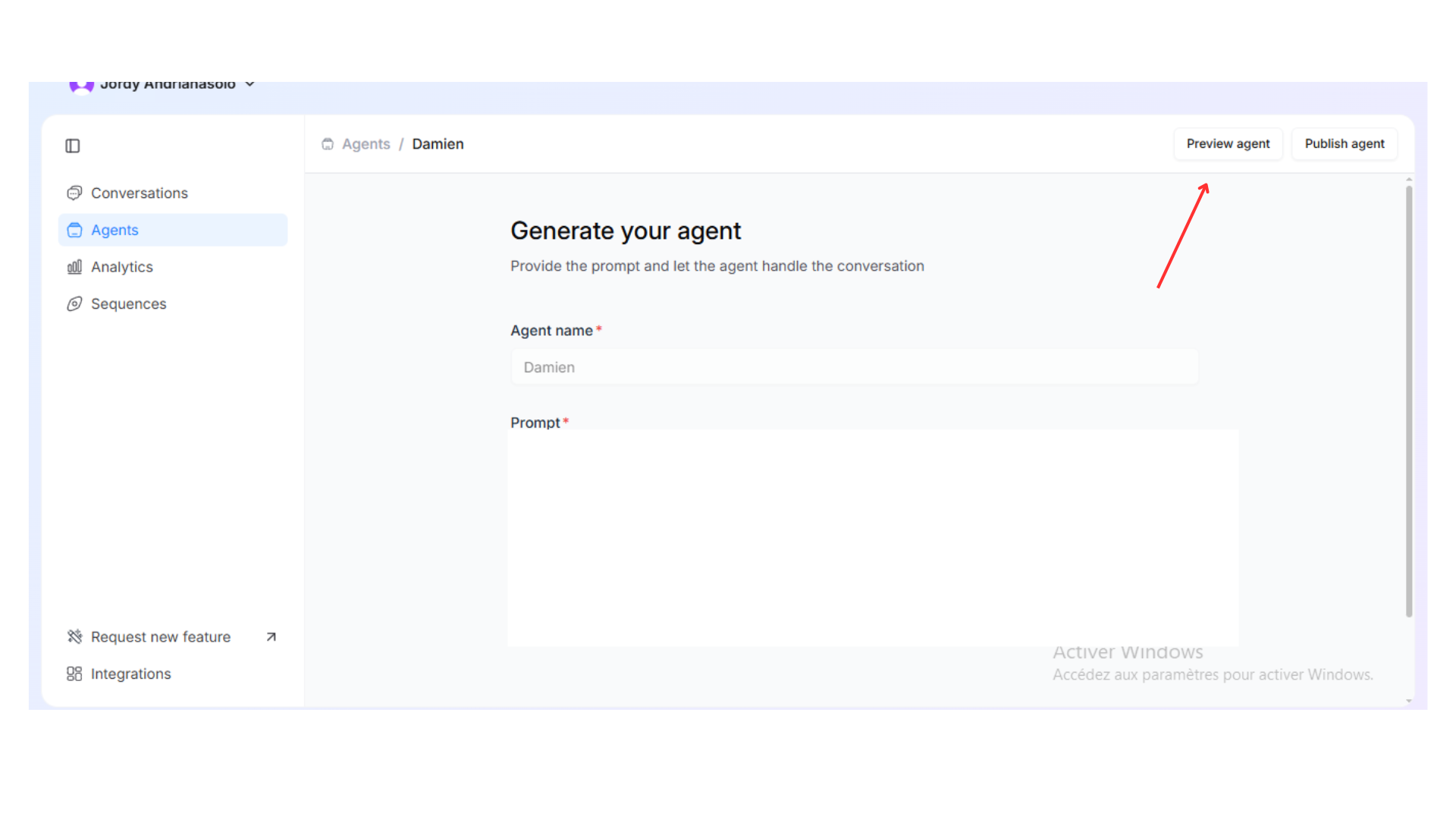Click the external link arrow icon
The height and width of the screenshot is (819, 1456).
[271, 637]
